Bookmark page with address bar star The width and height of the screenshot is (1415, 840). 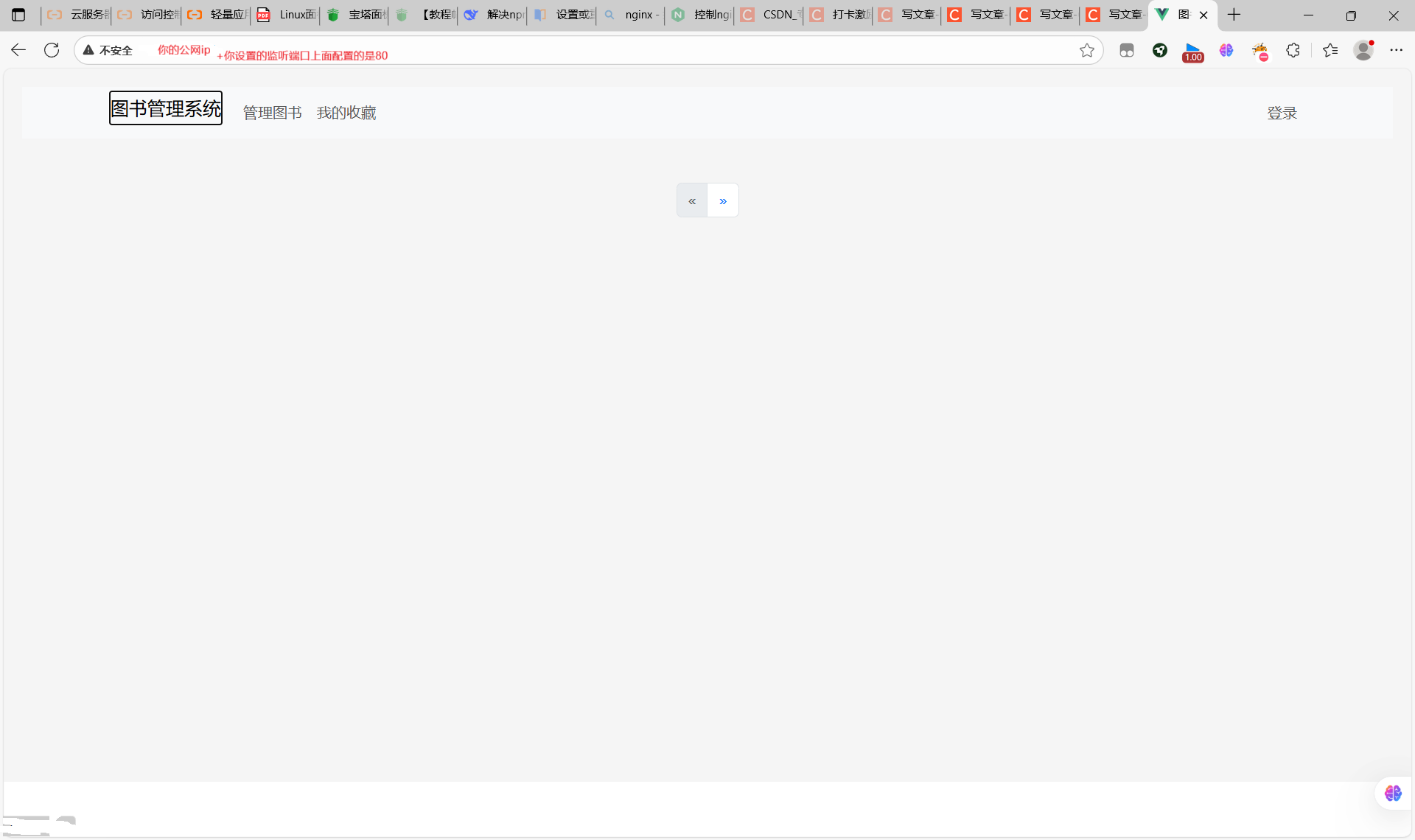[x=1086, y=50]
